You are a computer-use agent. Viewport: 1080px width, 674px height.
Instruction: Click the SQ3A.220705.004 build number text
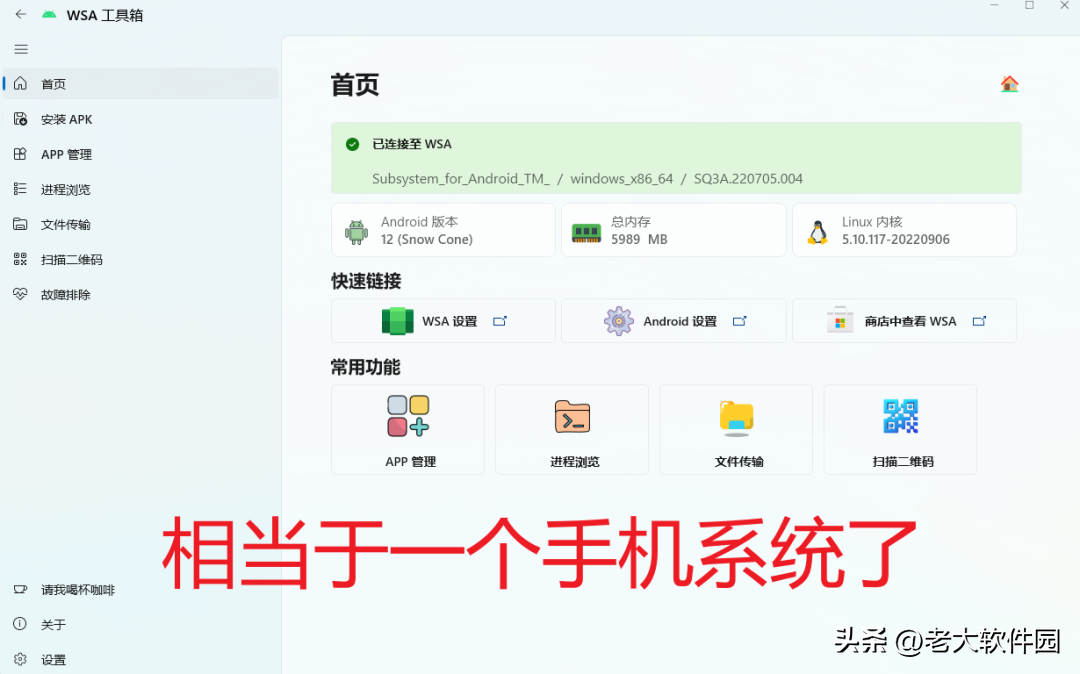pos(748,179)
